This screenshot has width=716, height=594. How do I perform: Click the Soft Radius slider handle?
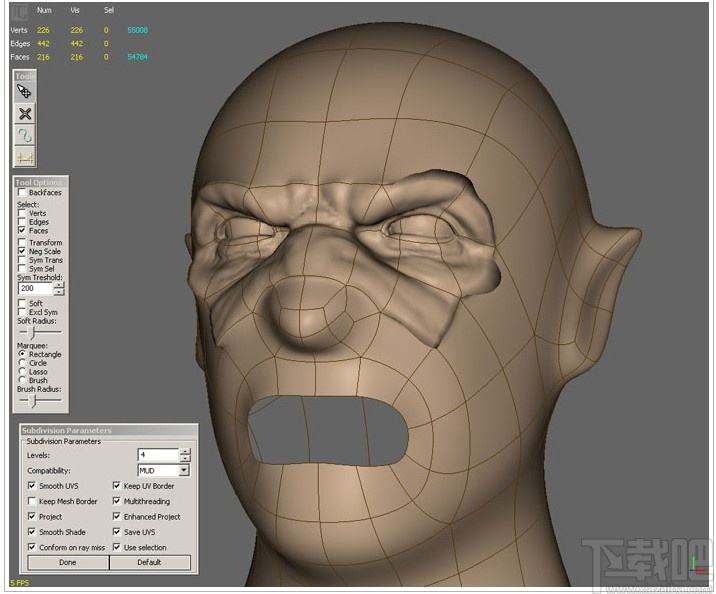click(x=33, y=331)
